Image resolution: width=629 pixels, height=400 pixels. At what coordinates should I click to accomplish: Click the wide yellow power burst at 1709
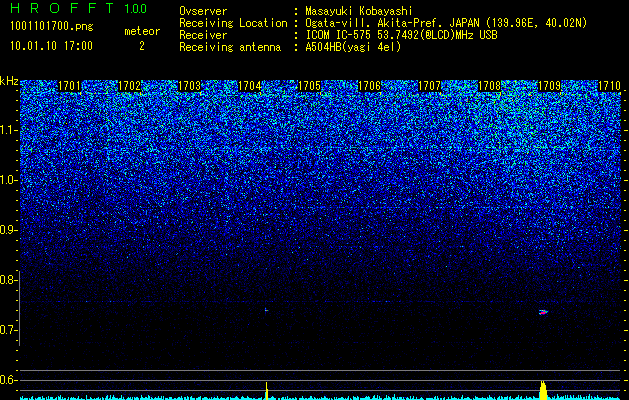(x=543, y=390)
